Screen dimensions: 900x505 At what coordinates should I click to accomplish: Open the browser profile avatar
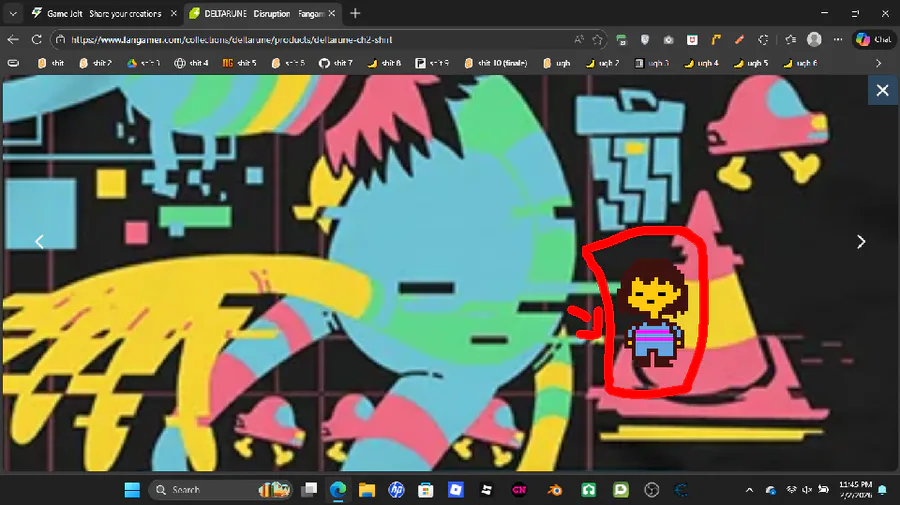pyautogui.click(x=814, y=40)
